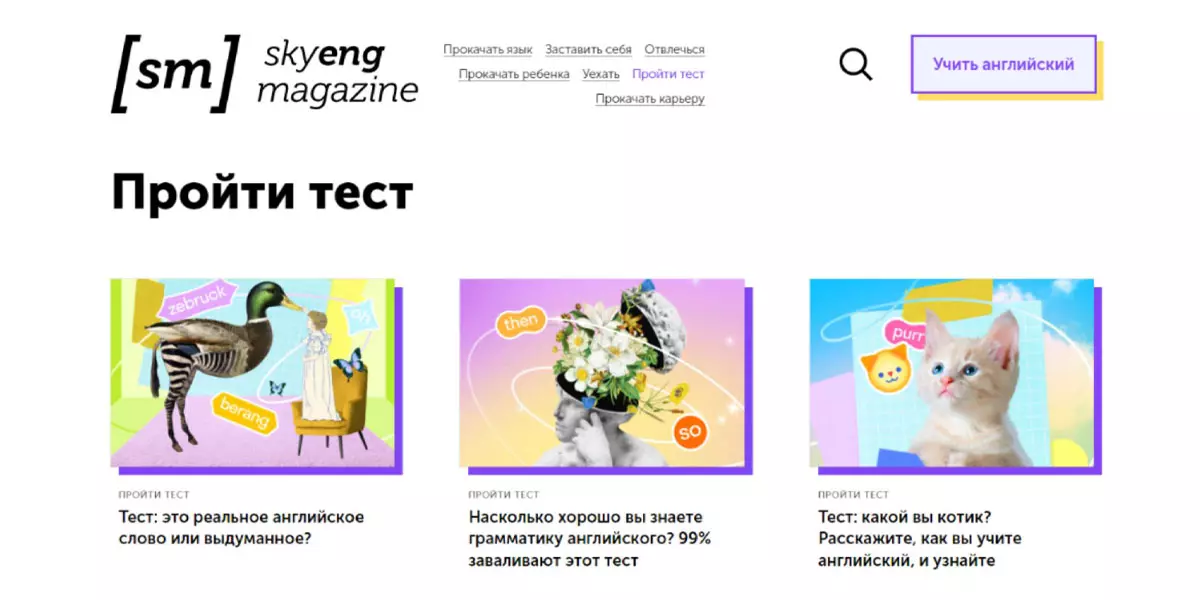Image resolution: width=1200 pixels, height=600 pixels.
Task: Click Пройти тест tag under flower-head image
Action: 503,495
